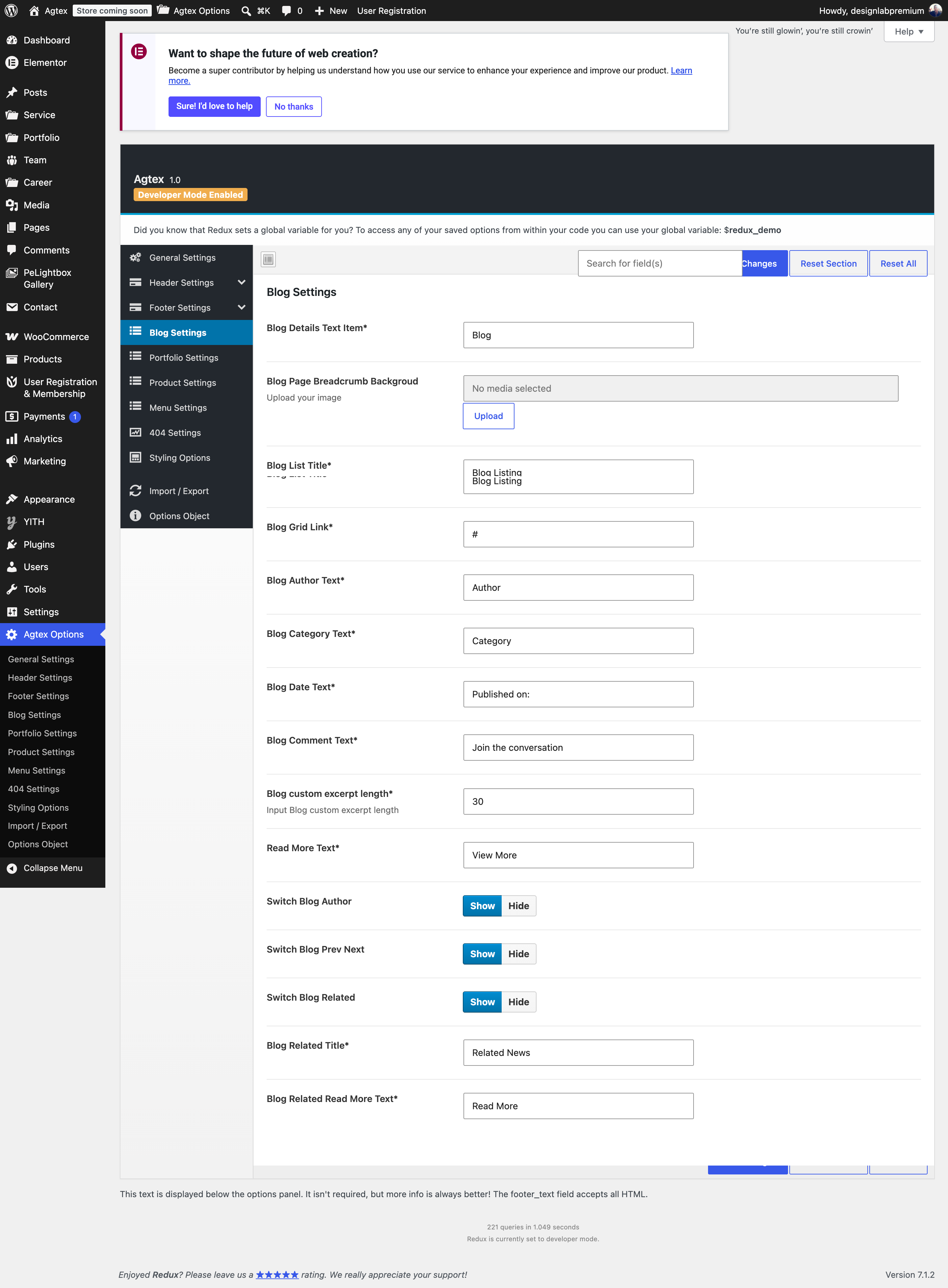This screenshot has width=948, height=1288.
Task: Open Portfolio Settings in Redux panel
Action: (187, 357)
